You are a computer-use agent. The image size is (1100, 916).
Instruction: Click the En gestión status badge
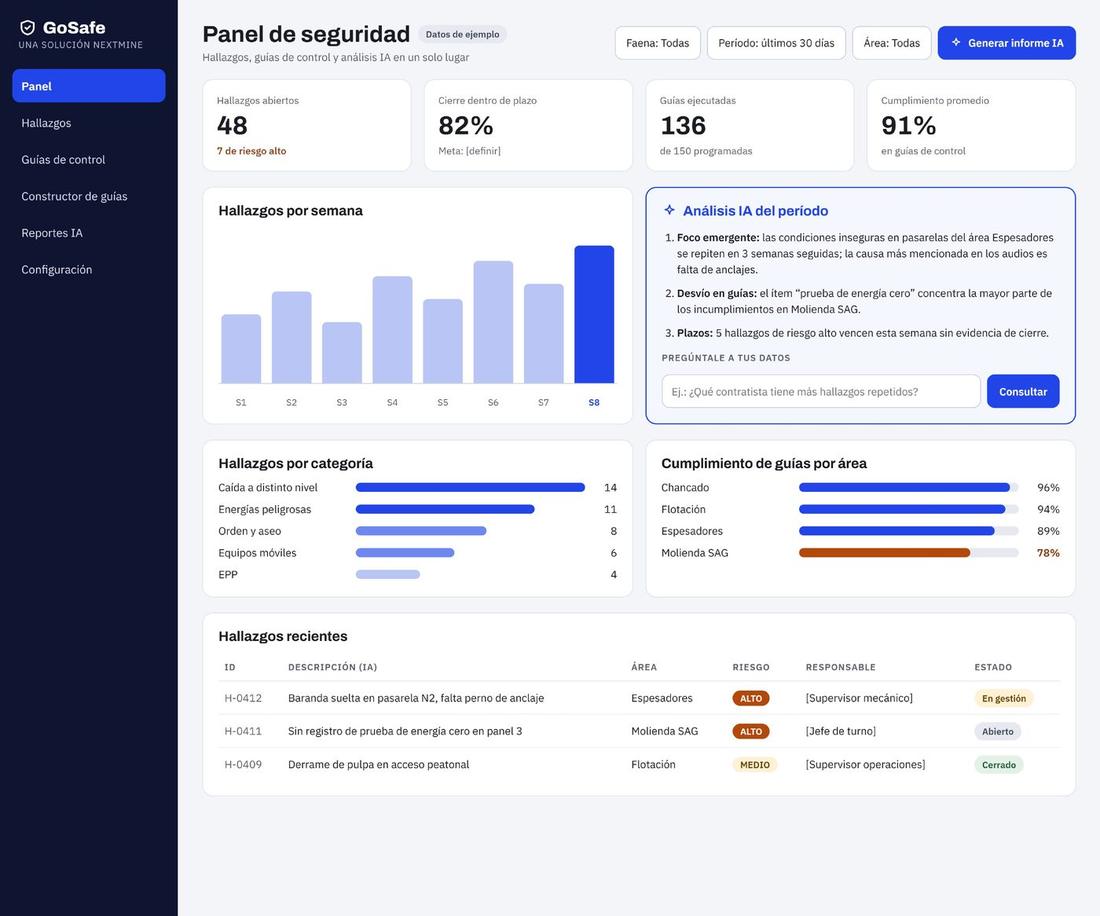1003,698
